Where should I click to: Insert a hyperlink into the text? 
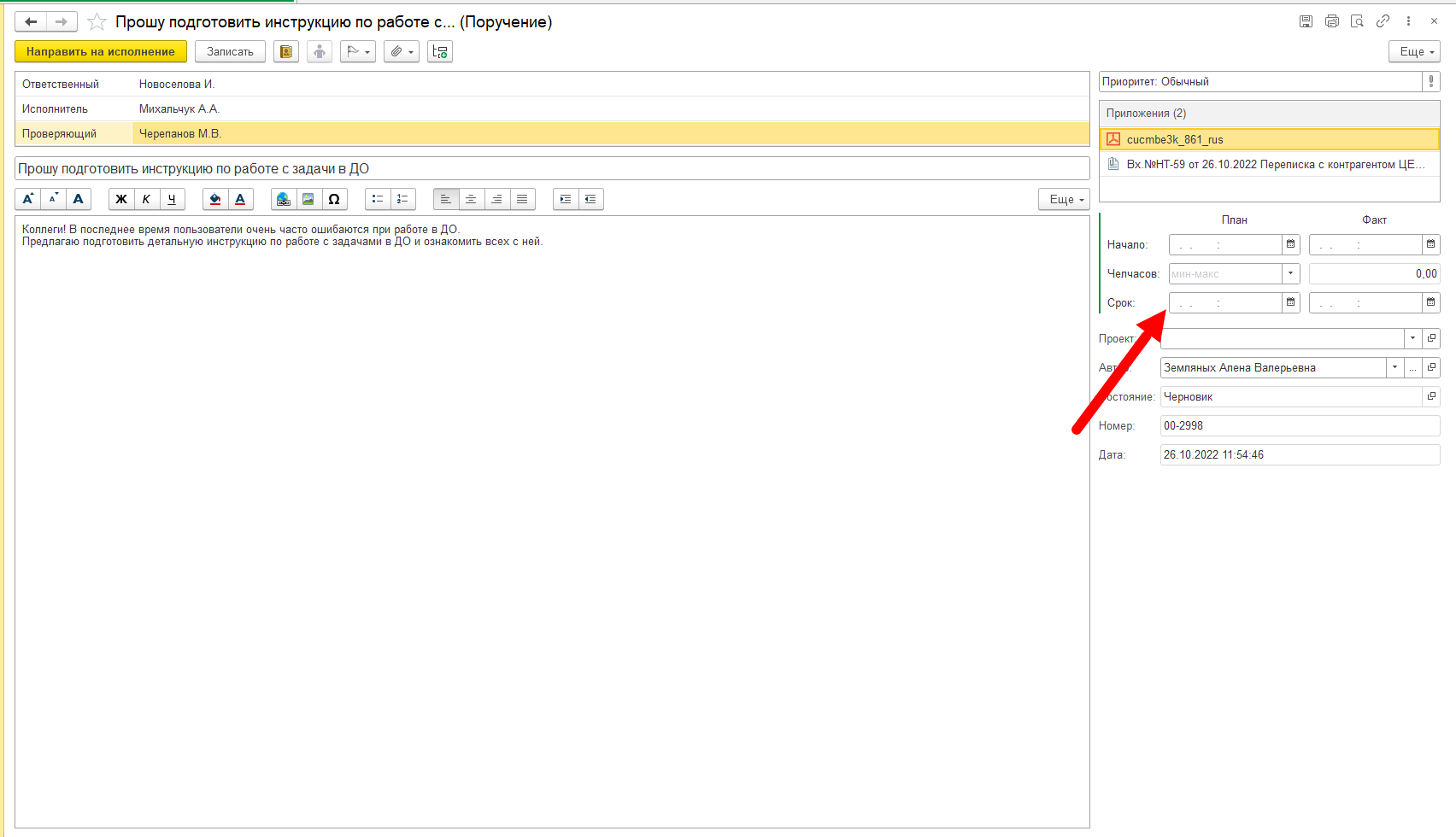coord(284,199)
